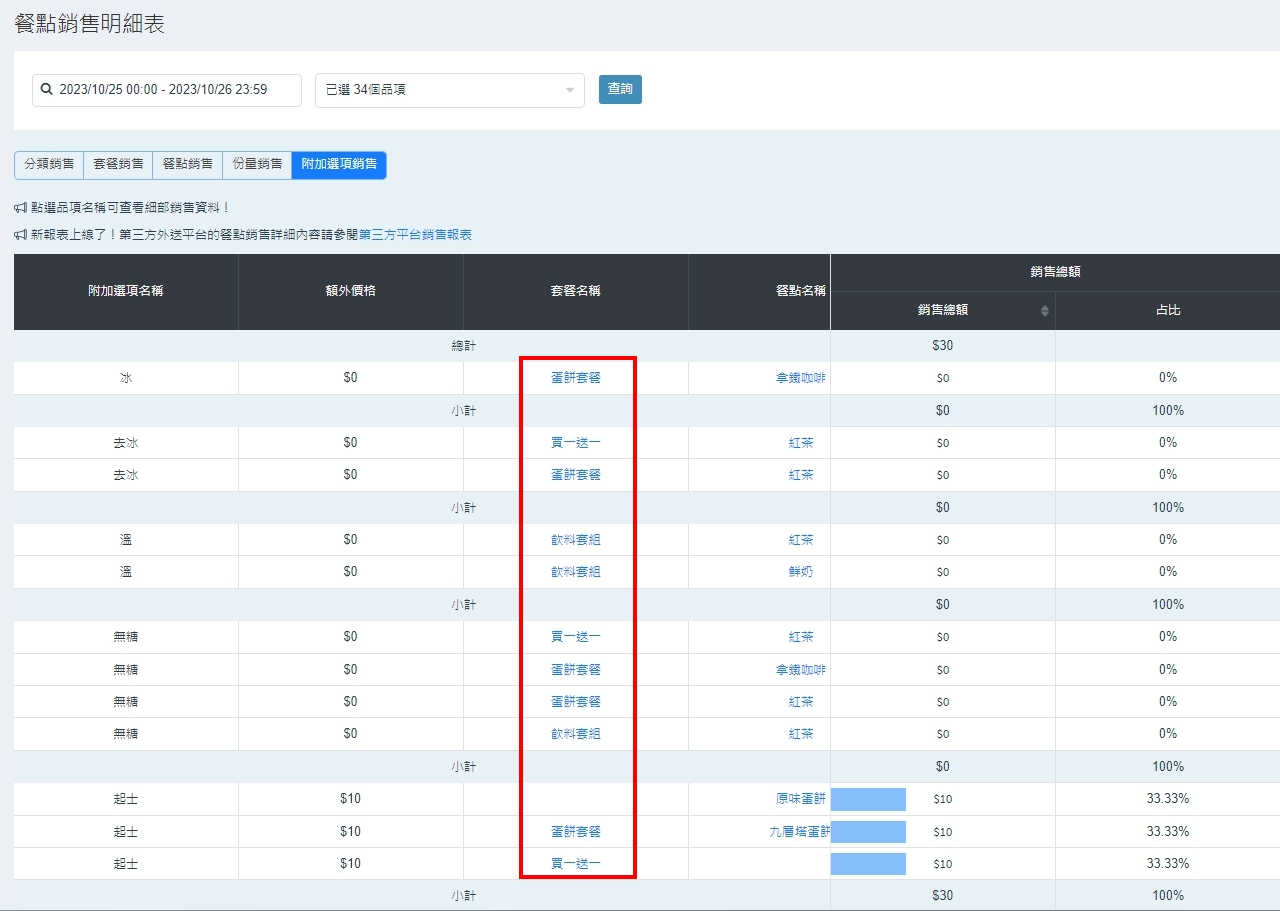Open the 第三方平台銷售報表 link
This screenshot has width=1280, height=911.
pyautogui.click(x=415, y=235)
